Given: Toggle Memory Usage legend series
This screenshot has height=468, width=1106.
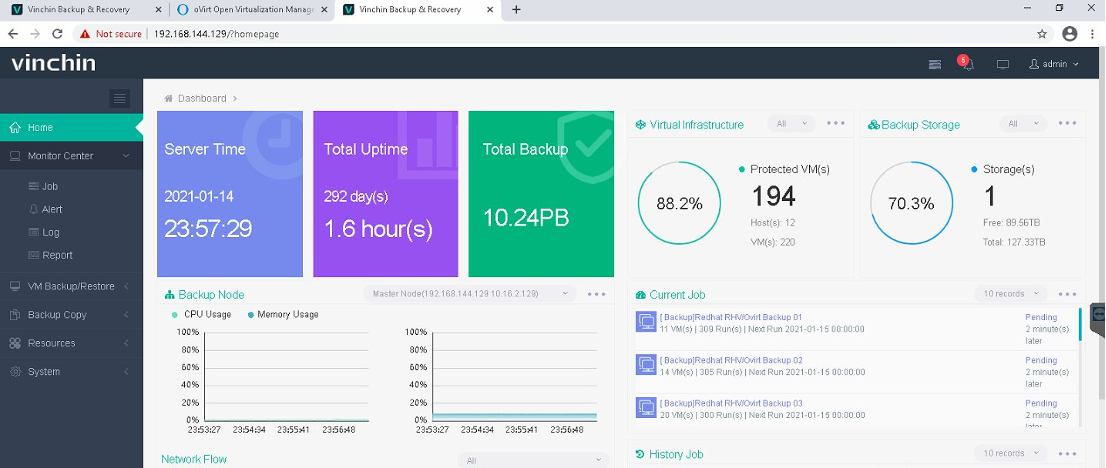Looking at the screenshot, I should [x=282, y=314].
